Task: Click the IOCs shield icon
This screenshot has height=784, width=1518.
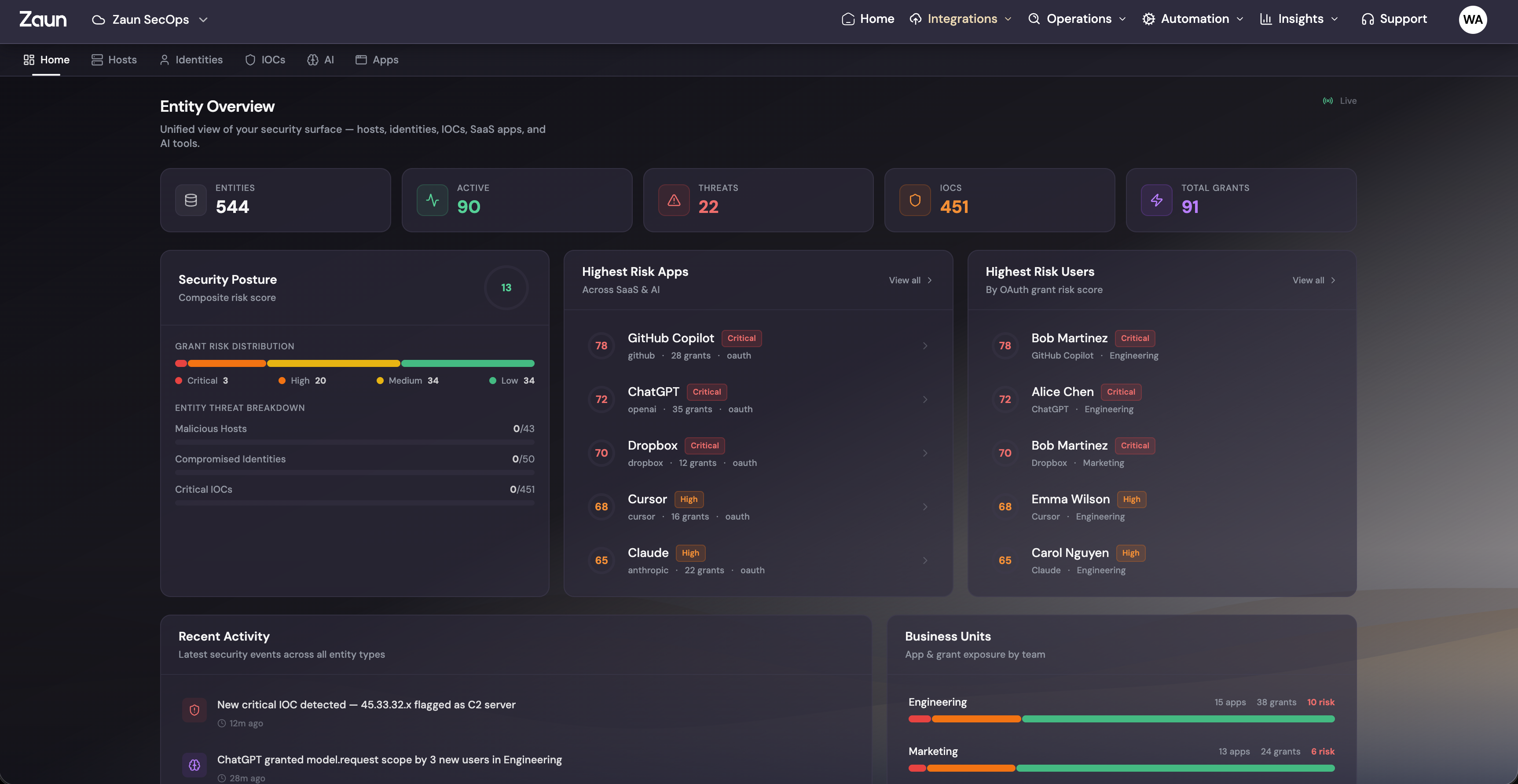Action: tap(915, 200)
